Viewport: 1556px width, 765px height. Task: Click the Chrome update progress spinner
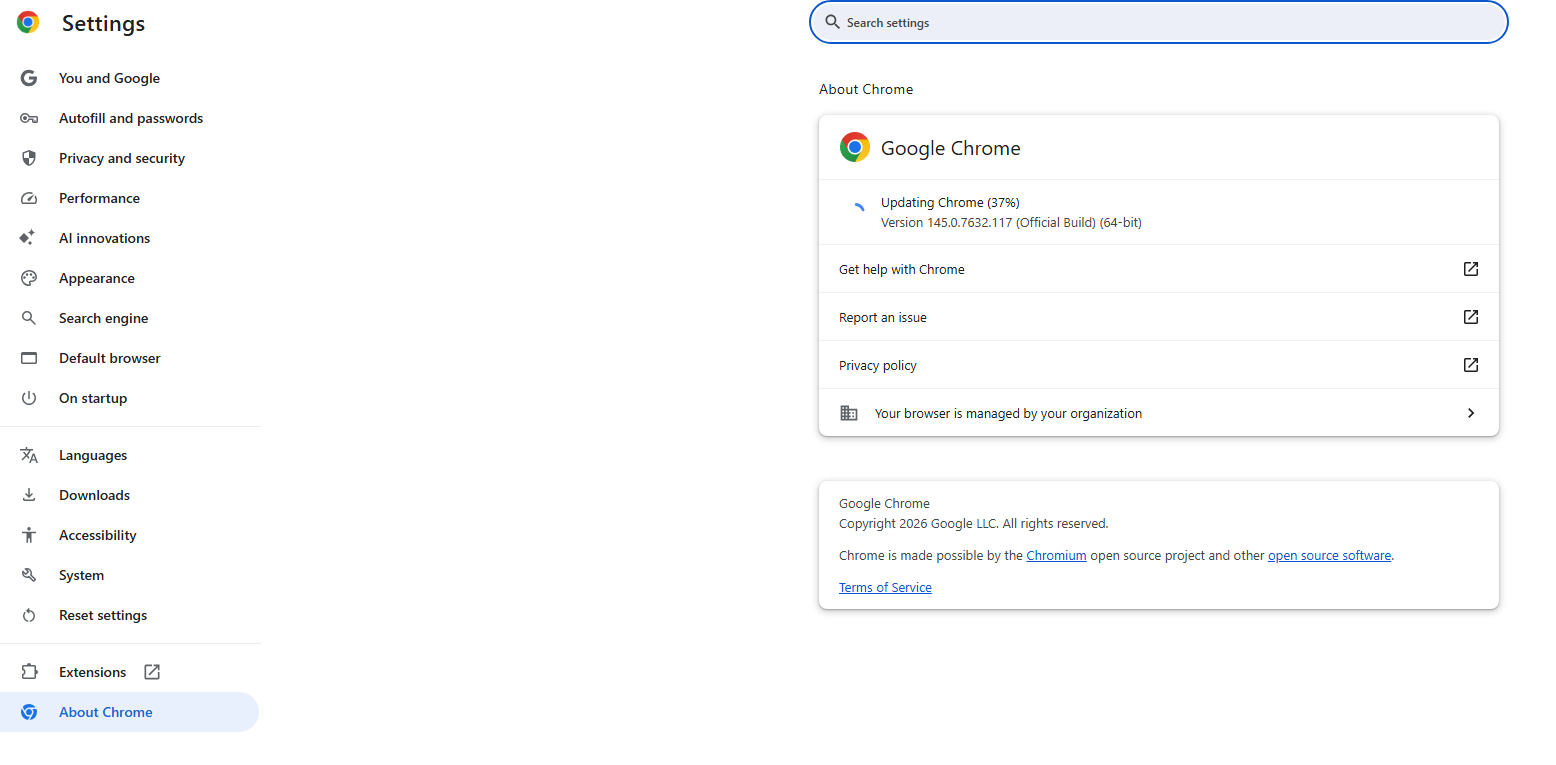tap(858, 207)
